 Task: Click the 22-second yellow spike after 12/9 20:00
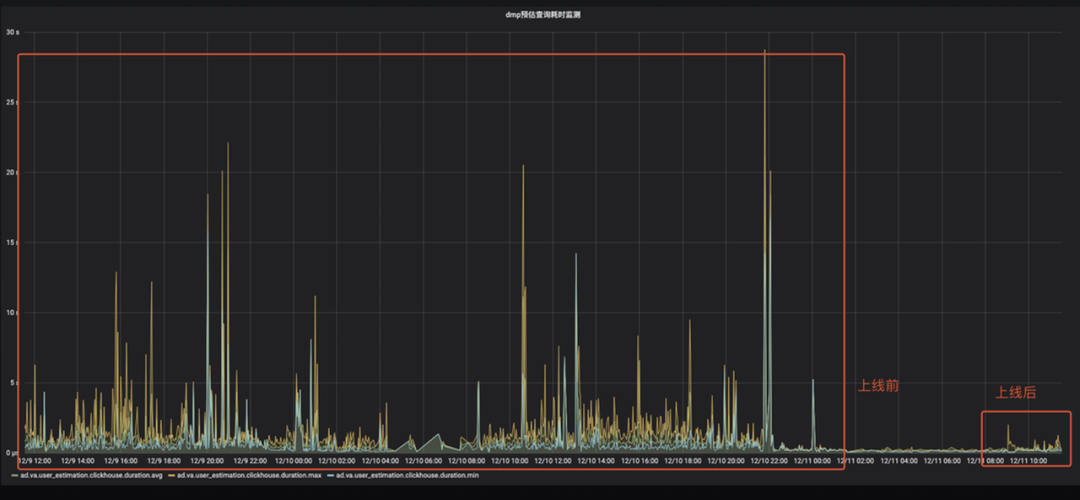[x=228, y=144]
